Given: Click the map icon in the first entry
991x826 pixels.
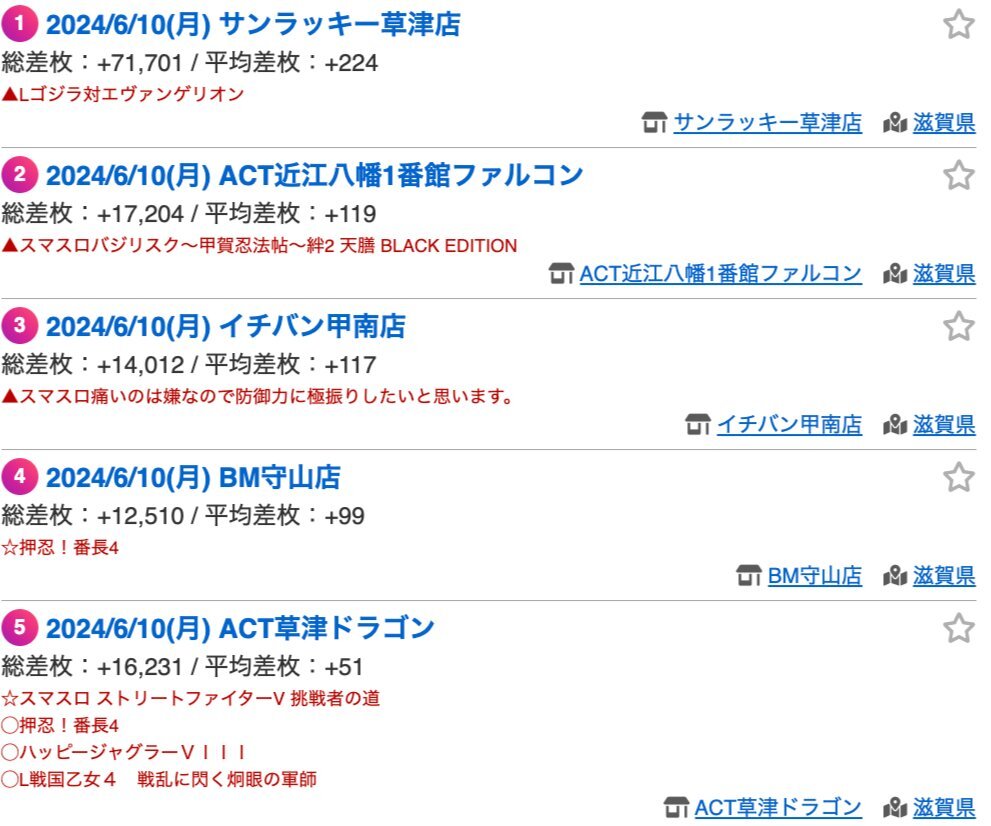Looking at the screenshot, I should coord(895,122).
